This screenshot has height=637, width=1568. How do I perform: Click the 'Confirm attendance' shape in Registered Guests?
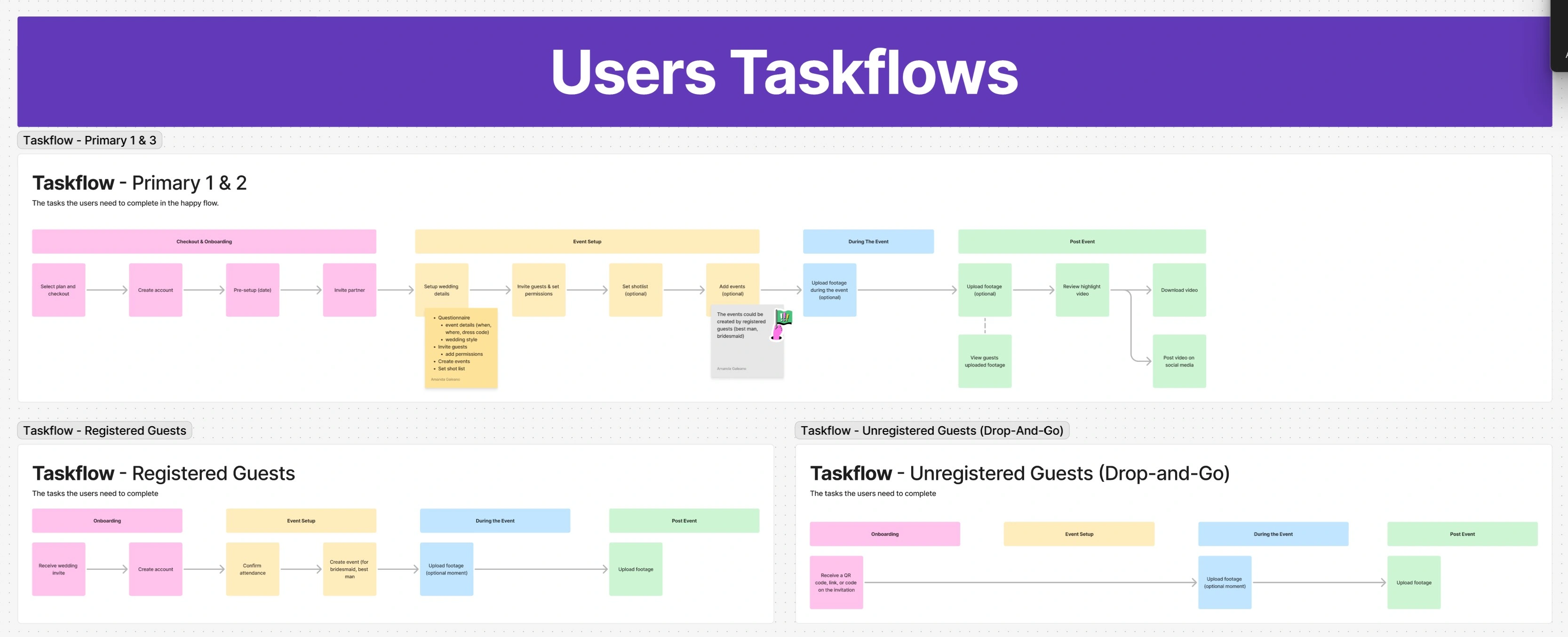pyautogui.click(x=252, y=569)
